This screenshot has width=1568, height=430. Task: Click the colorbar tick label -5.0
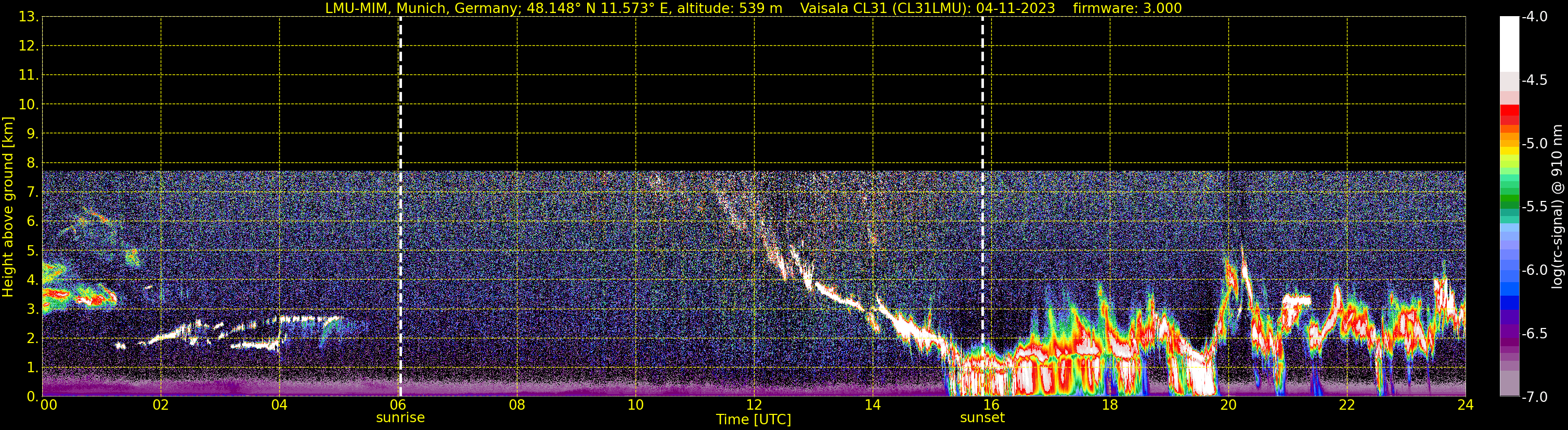[x=1534, y=144]
